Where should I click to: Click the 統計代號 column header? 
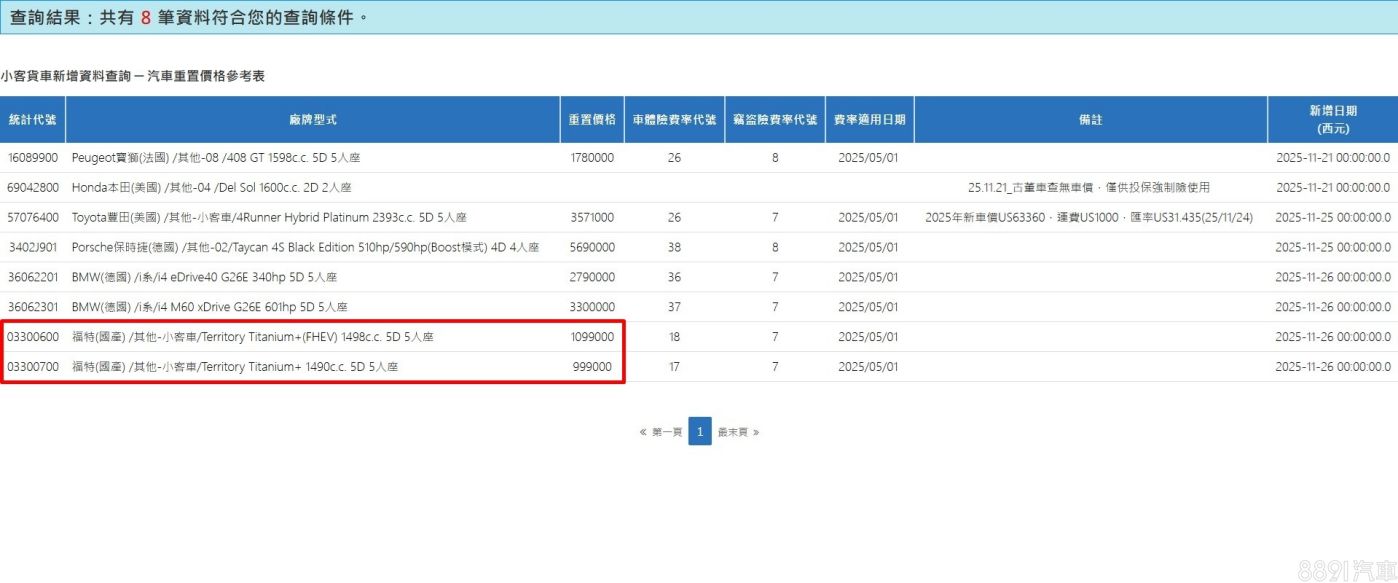(x=32, y=119)
